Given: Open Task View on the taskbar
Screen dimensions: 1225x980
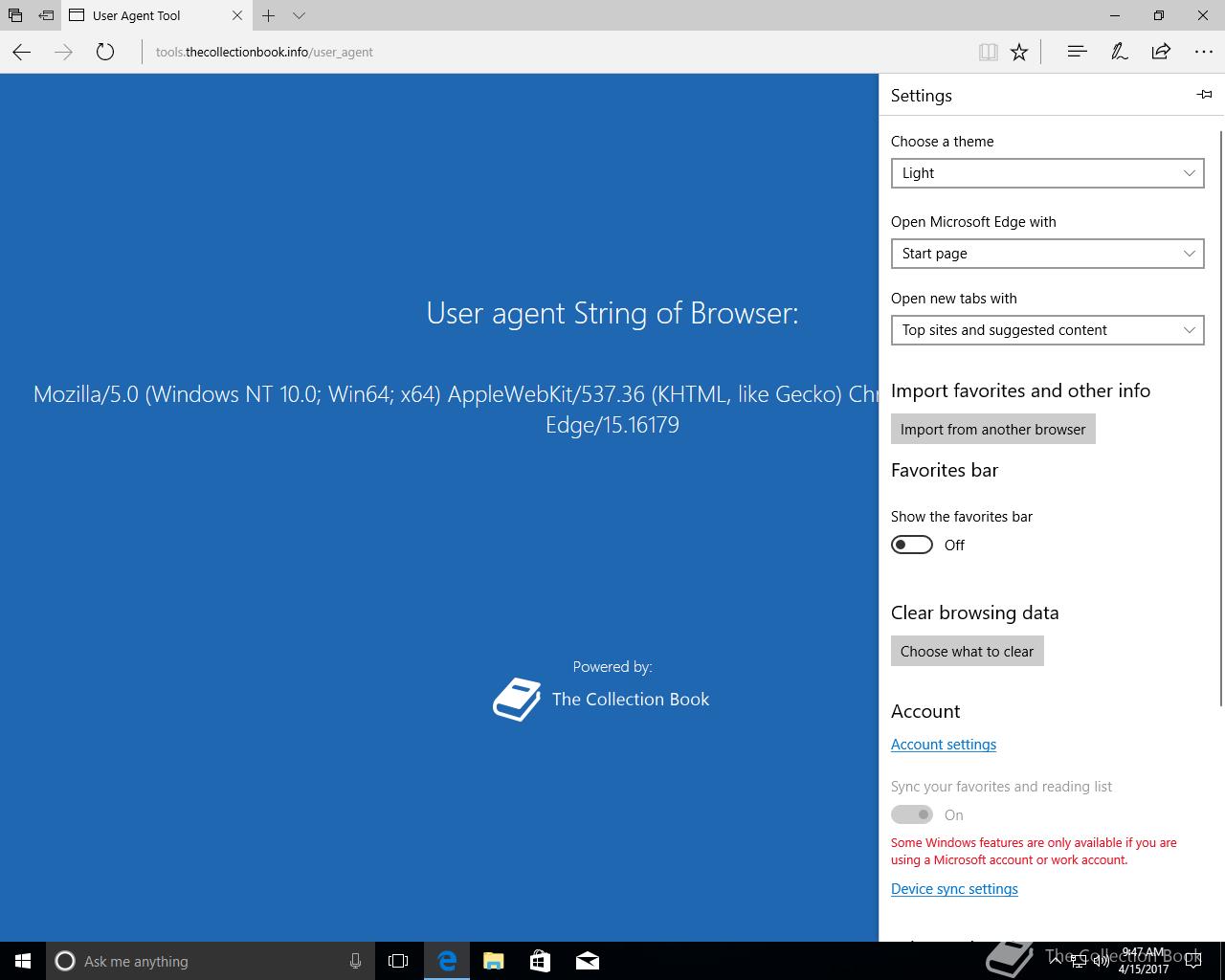Looking at the screenshot, I should coord(398,961).
